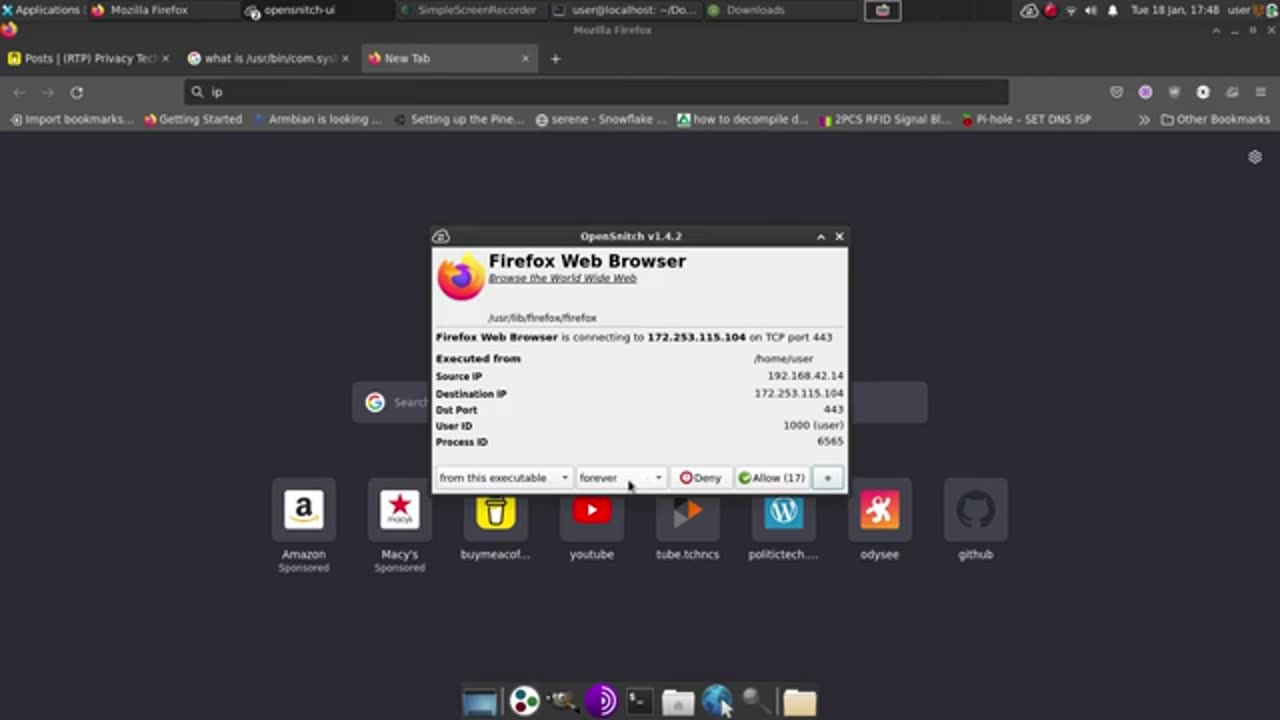Screen dimensions: 1280x720
Task: Click the volume icon in system tray
Action: pyautogui.click(x=1091, y=10)
